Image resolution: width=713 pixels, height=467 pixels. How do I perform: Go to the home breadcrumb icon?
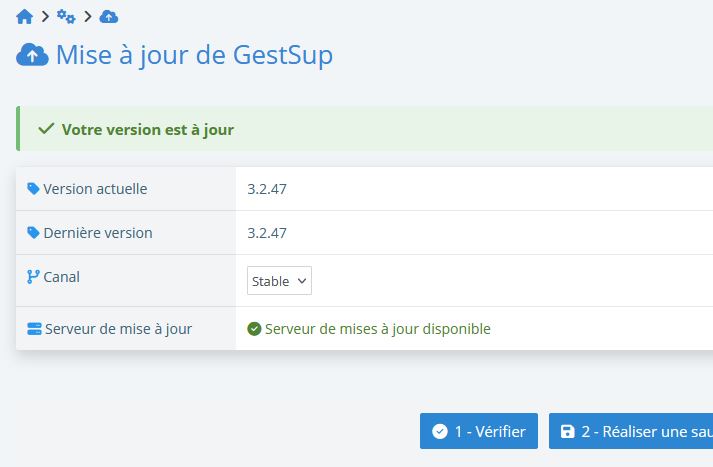tap(25, 17)
